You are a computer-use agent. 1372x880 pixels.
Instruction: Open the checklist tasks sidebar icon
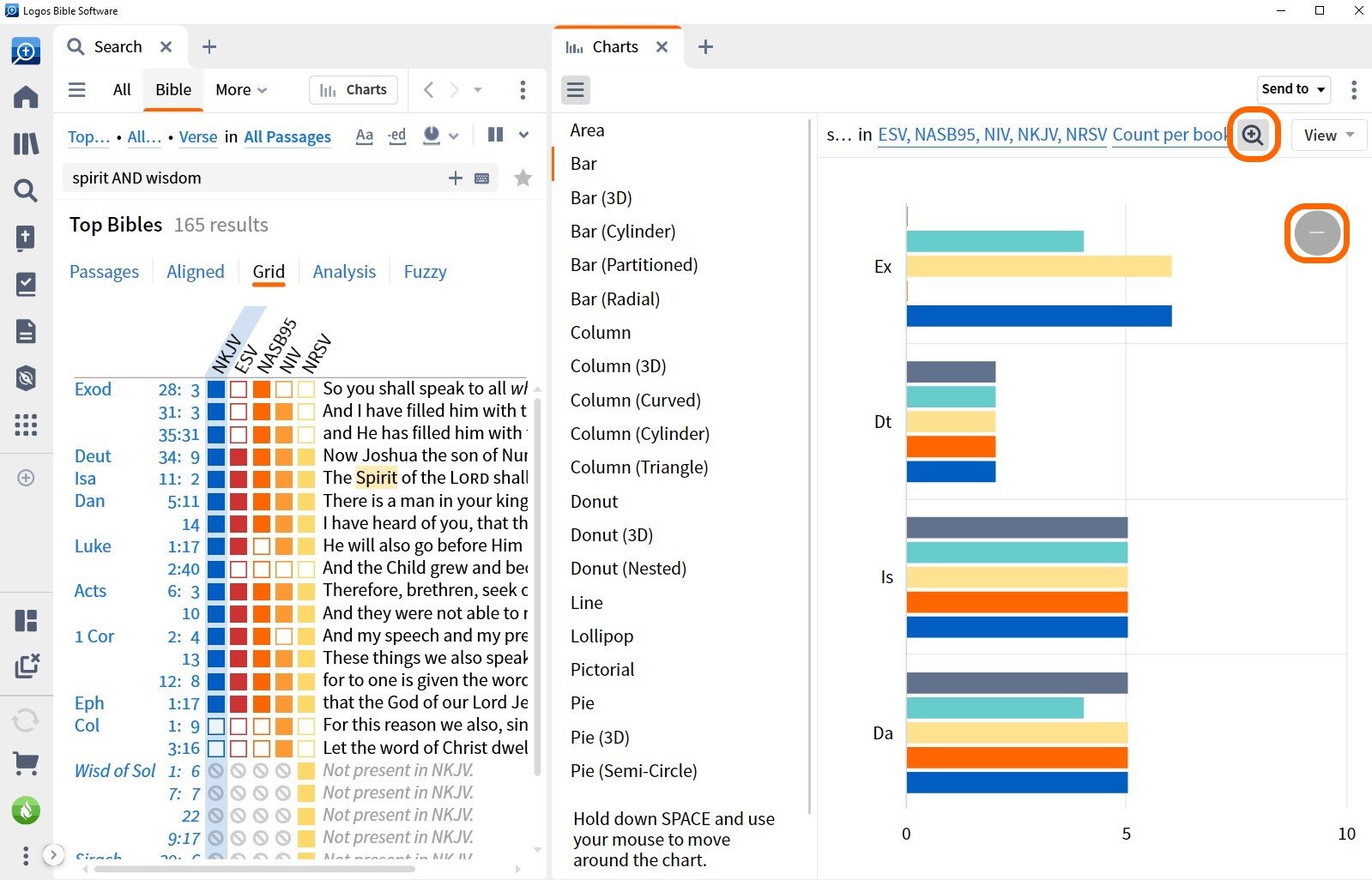pyautogui.click(x=26, y=284)
